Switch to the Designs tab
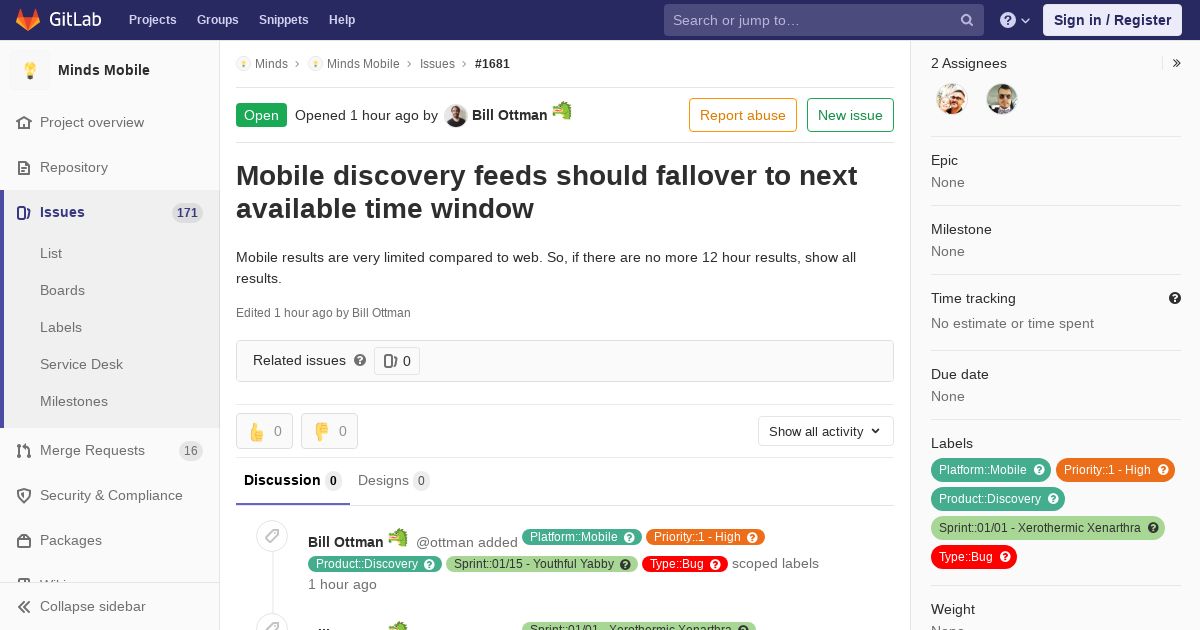Screen dimensions: 1200x630 pos(394,481)
